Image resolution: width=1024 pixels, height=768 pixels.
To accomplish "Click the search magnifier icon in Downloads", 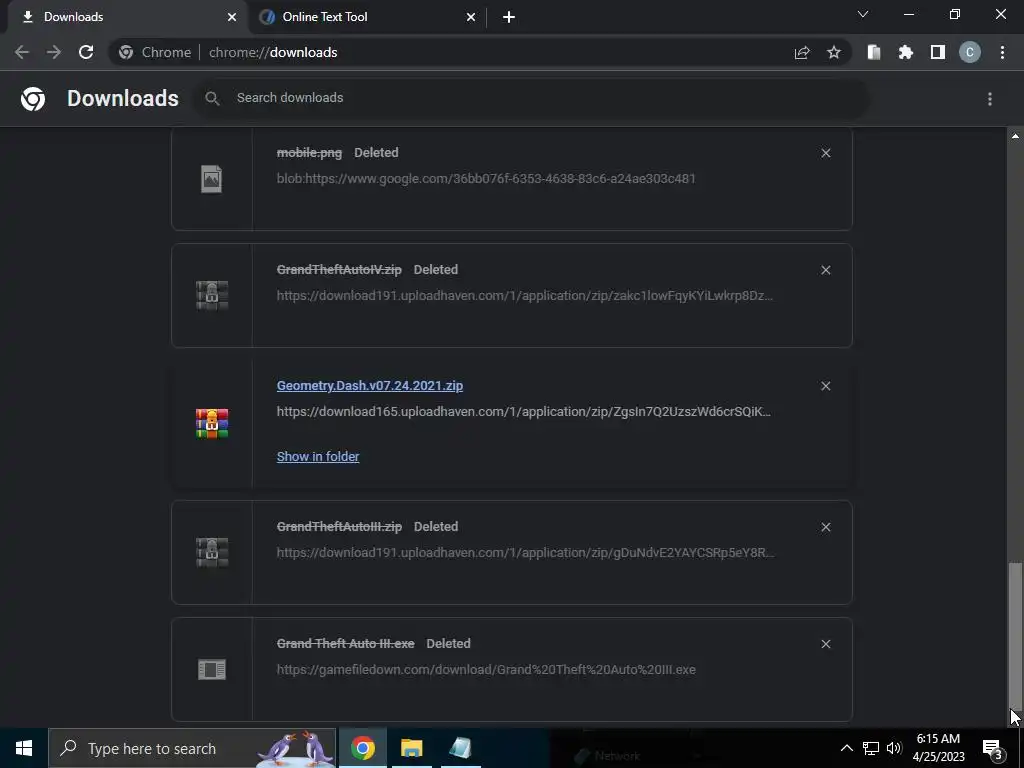I will (x=212, y=98).
